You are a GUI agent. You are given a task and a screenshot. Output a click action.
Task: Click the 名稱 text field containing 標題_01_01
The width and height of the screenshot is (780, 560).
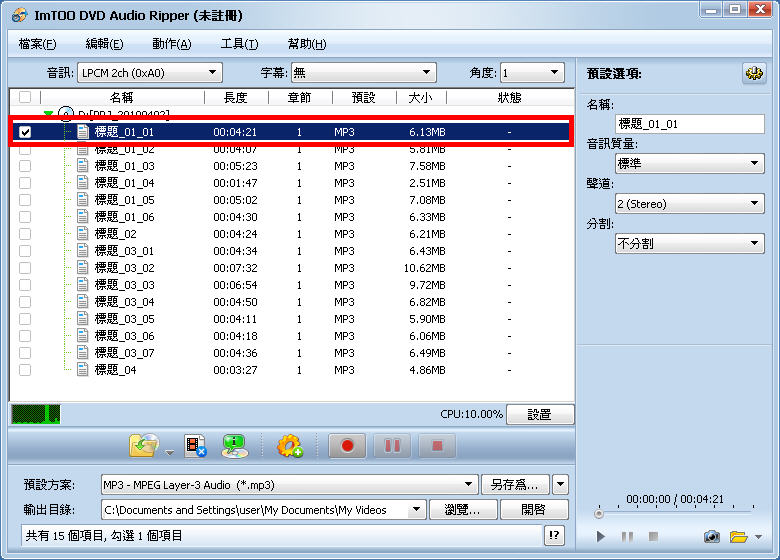[689, 124]
